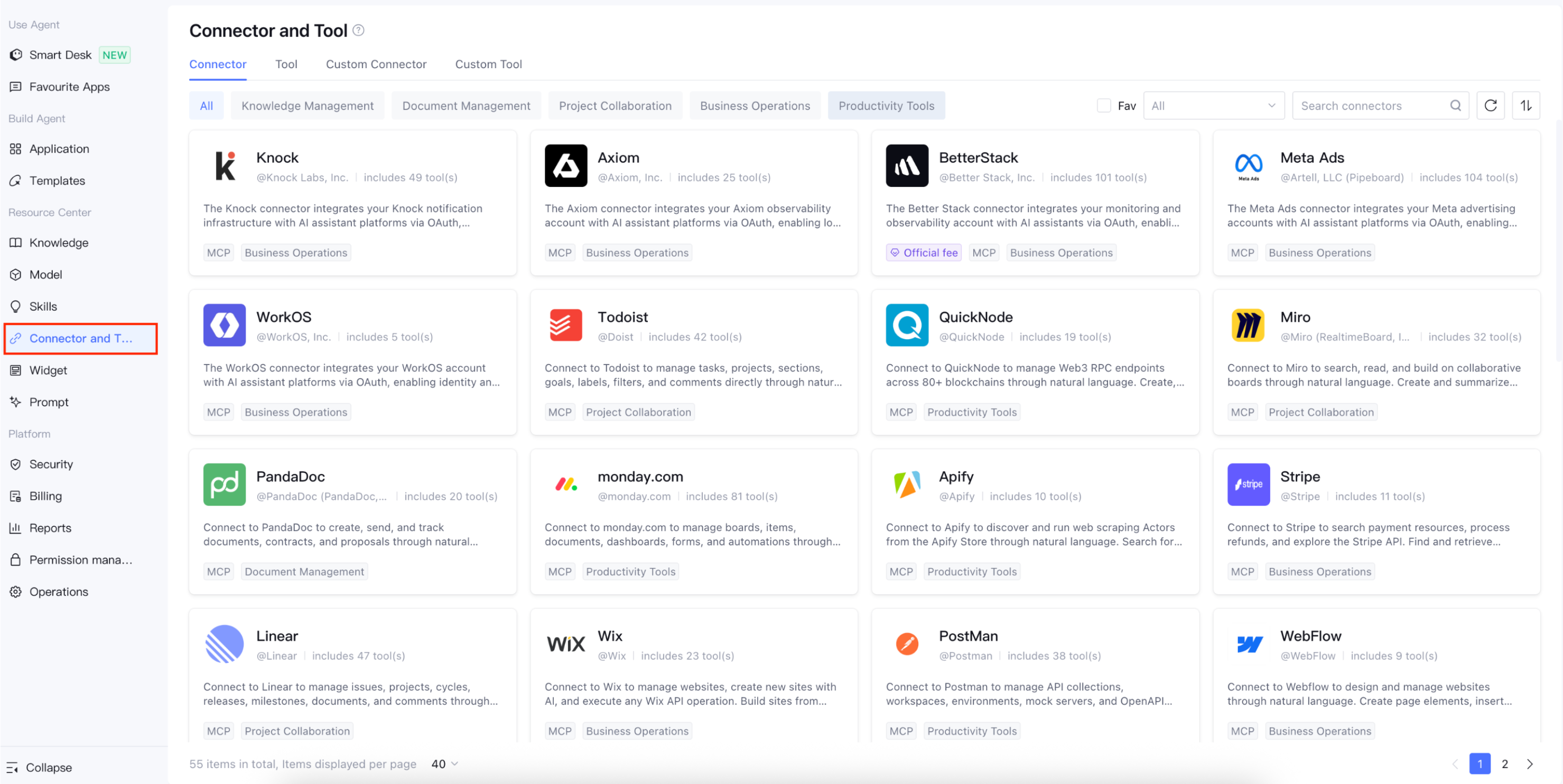
Task: Click the Stripe card title
Action: (1300, 477)
